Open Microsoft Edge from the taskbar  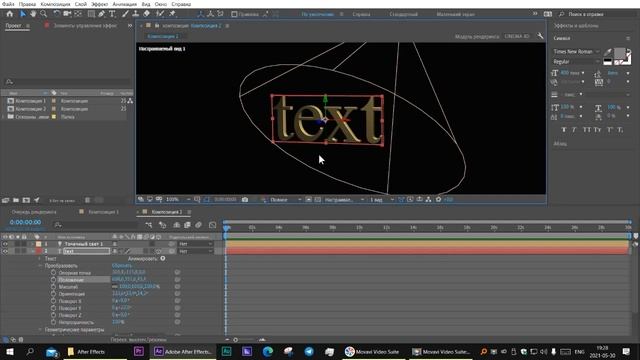(x=268, y=351)
